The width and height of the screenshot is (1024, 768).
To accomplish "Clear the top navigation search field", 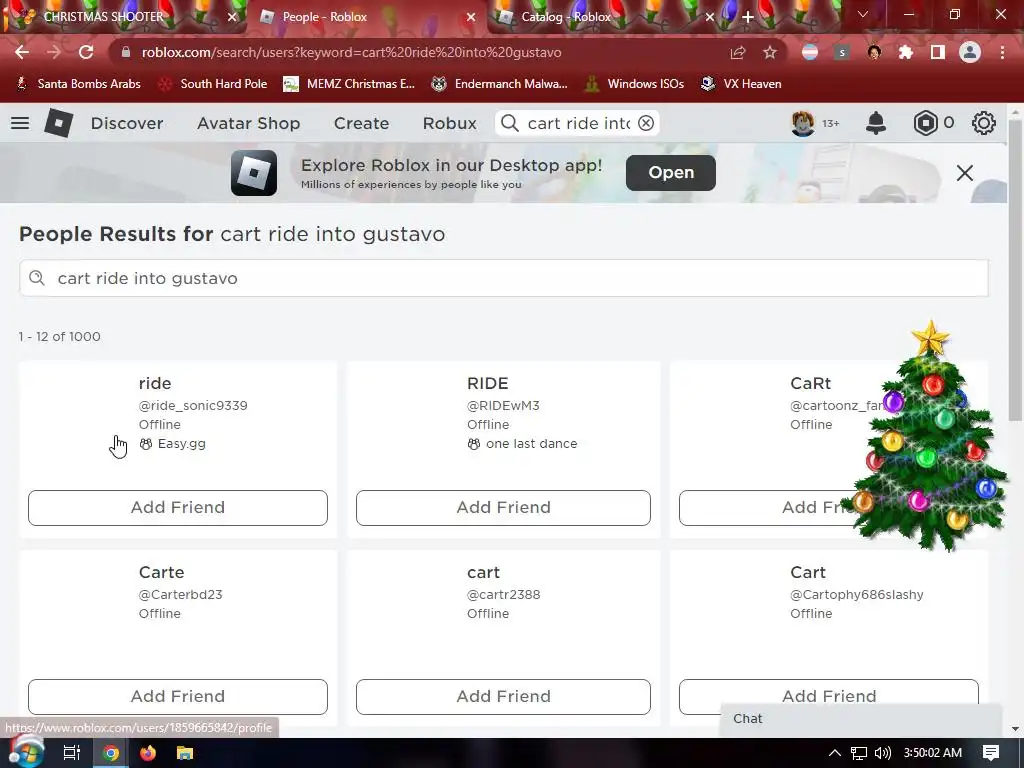I will point(645,123).
